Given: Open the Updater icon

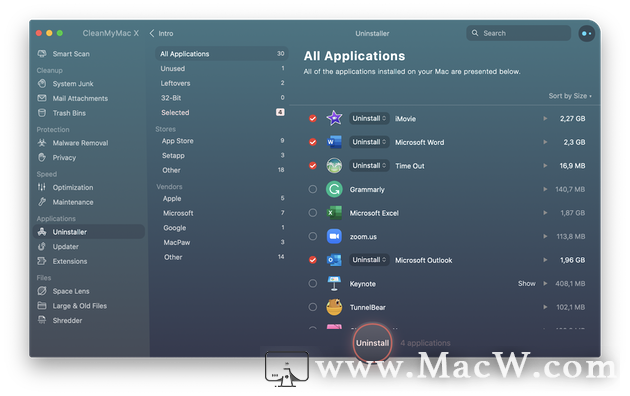Looking at the screenshot, I should coord(42,247).
